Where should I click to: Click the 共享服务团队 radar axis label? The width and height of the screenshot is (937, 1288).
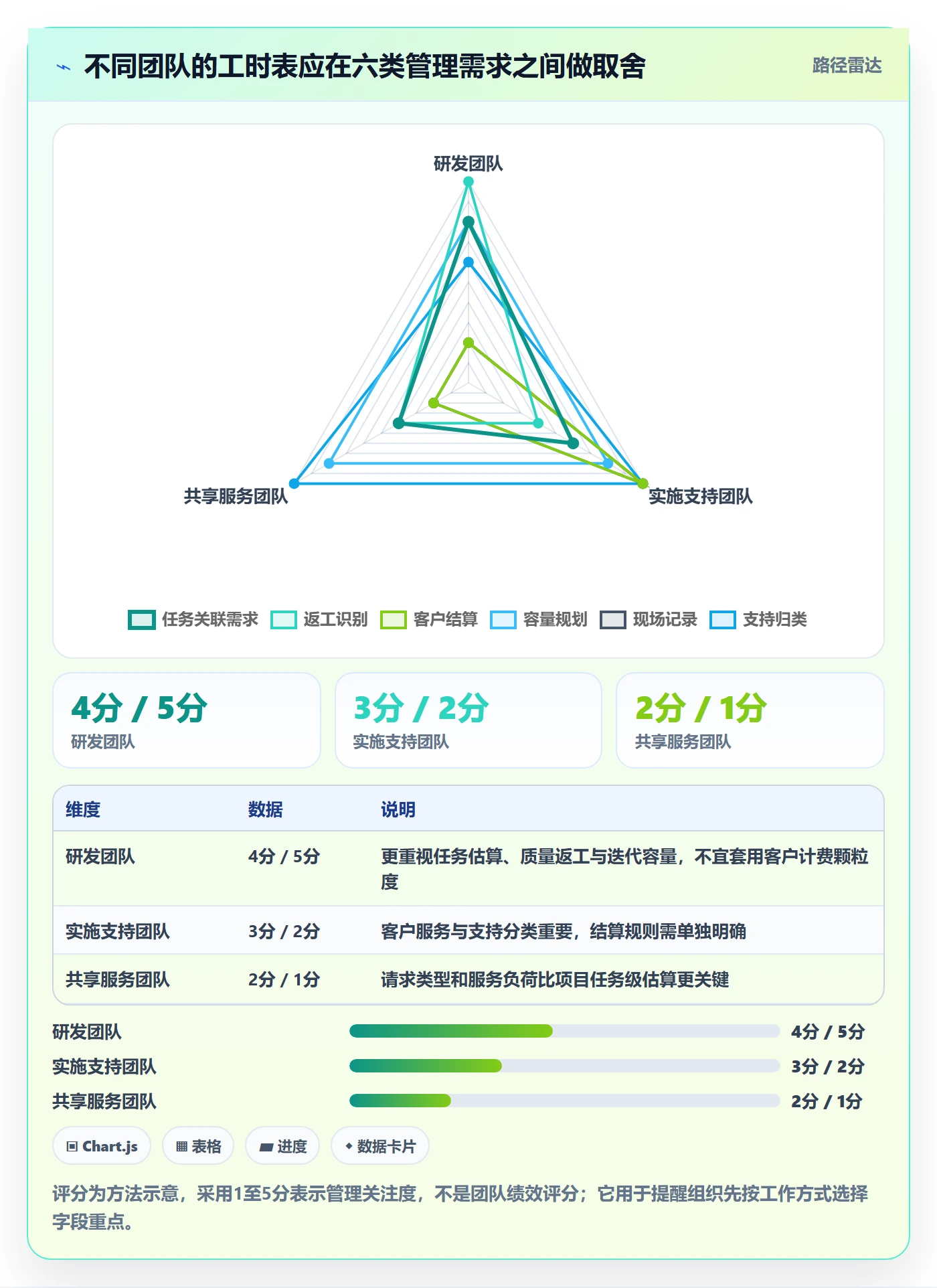pos(236,496)
